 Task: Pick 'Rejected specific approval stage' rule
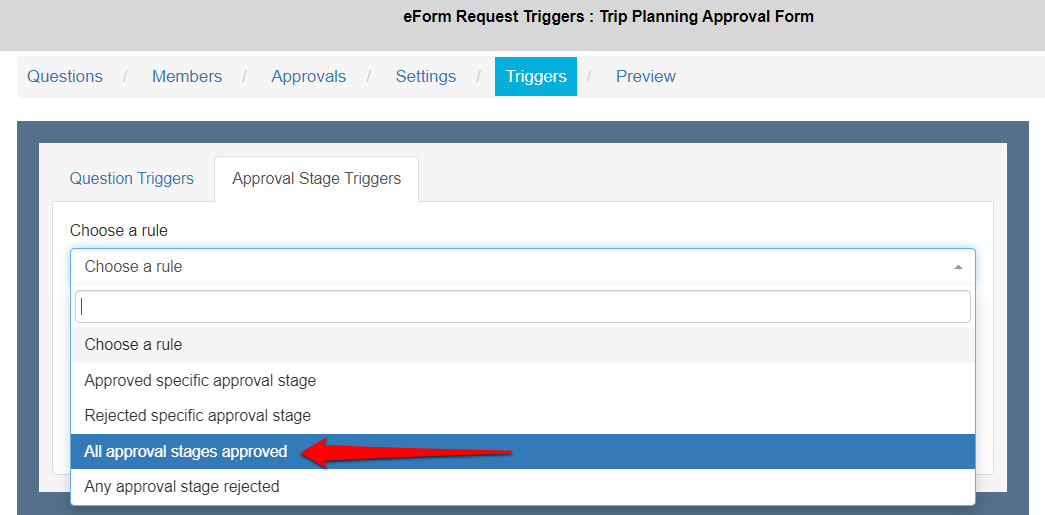[198, 415]
